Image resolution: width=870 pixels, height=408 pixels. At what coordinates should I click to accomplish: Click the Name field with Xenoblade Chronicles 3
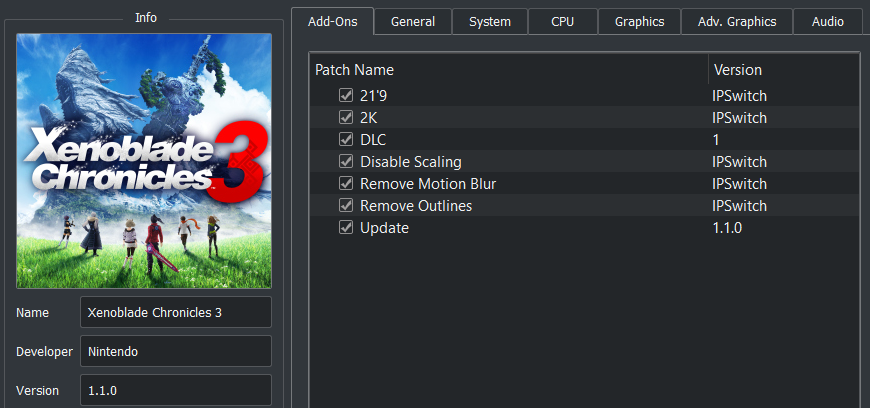click(176, 312)
